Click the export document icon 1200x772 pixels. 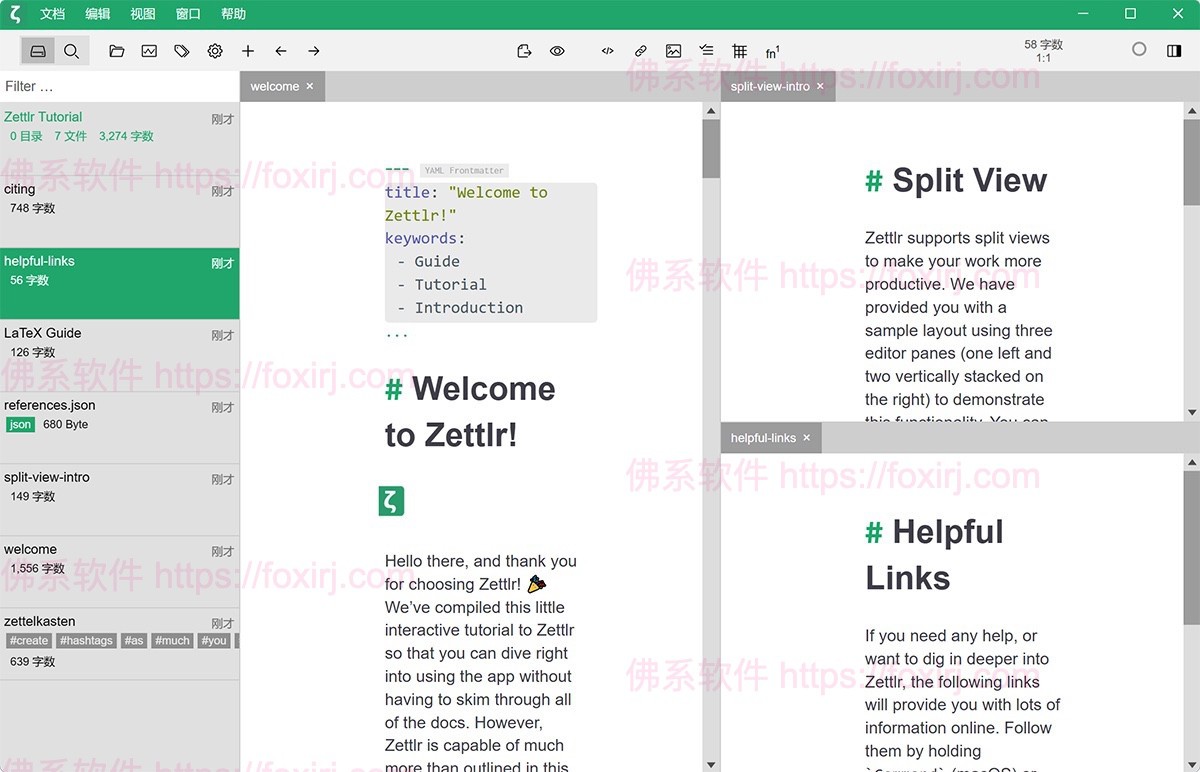[524, 51]
